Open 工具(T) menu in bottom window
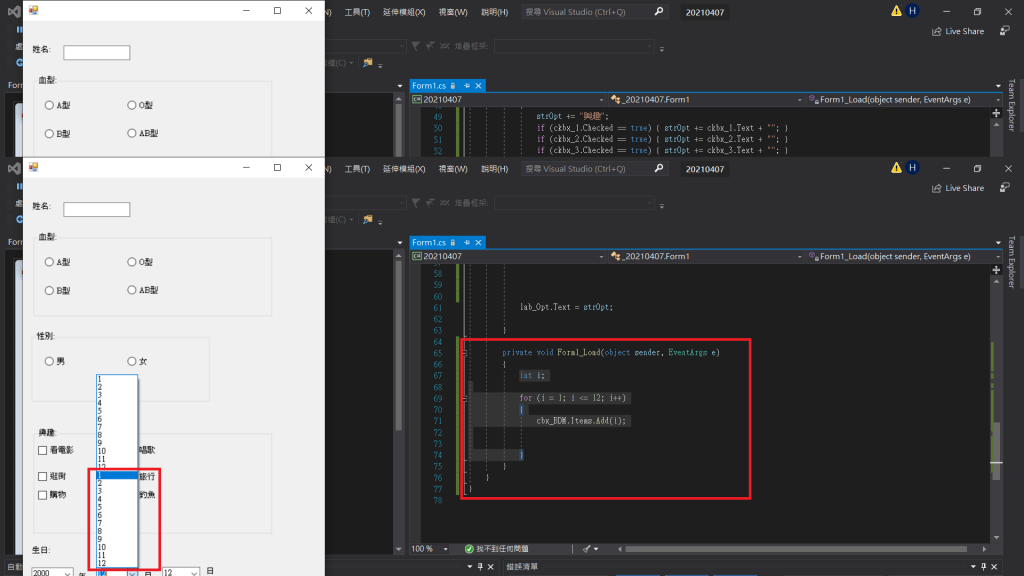1024x576 pixels. pos(357,168)
